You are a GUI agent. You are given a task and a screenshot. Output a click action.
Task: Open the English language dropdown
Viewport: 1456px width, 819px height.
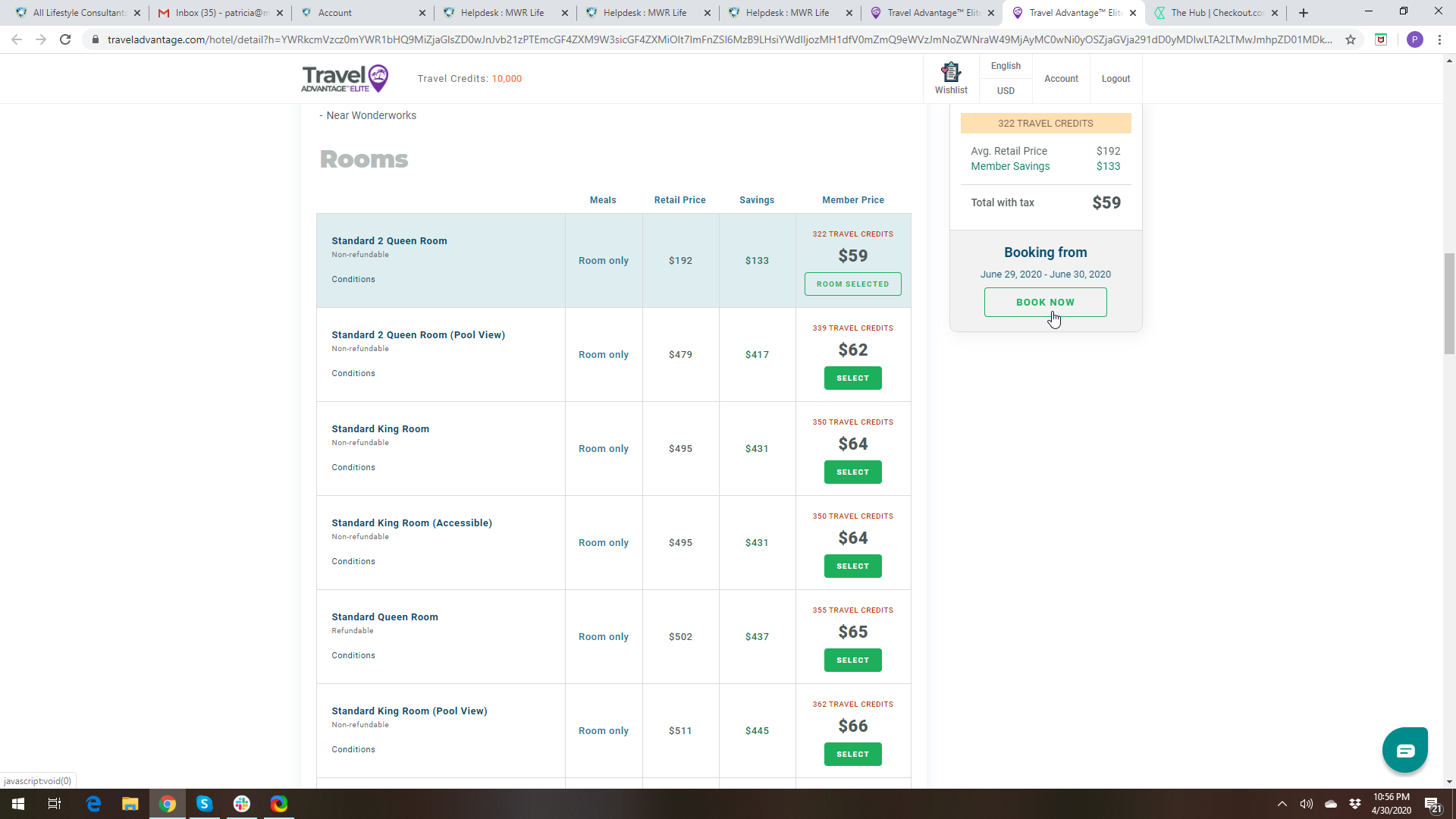coord(1006,66)
